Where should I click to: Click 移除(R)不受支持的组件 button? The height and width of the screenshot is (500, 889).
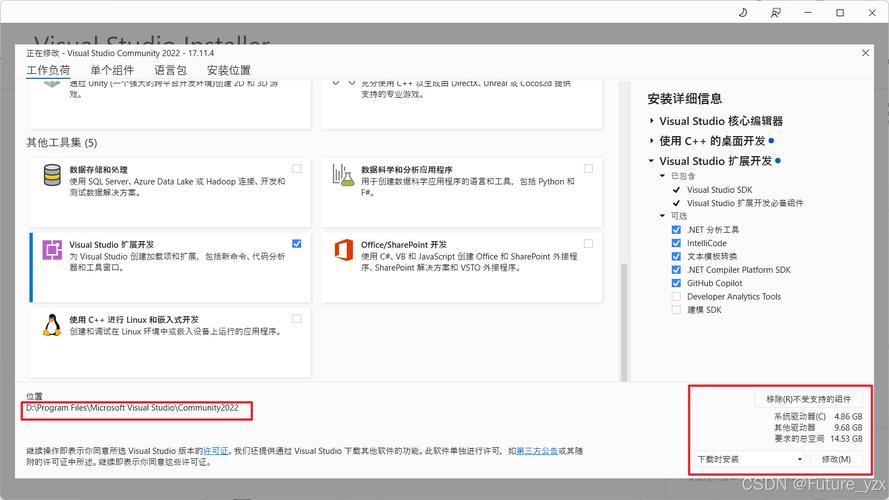point(808,399)
